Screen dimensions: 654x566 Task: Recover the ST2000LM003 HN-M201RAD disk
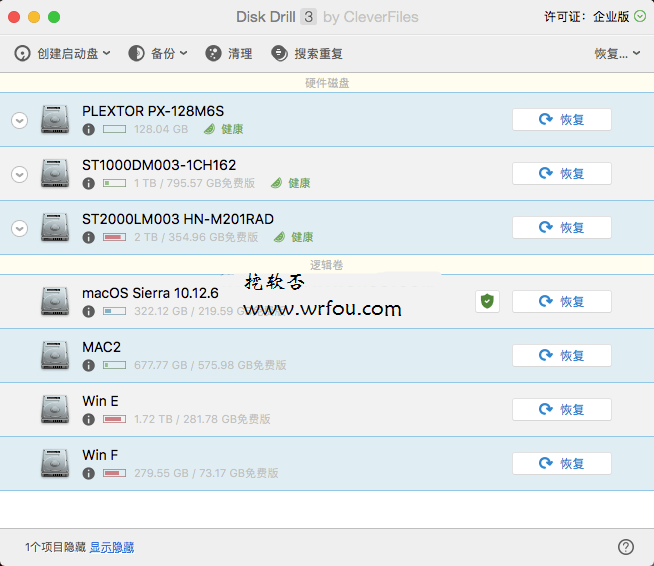tap(562, 228)
